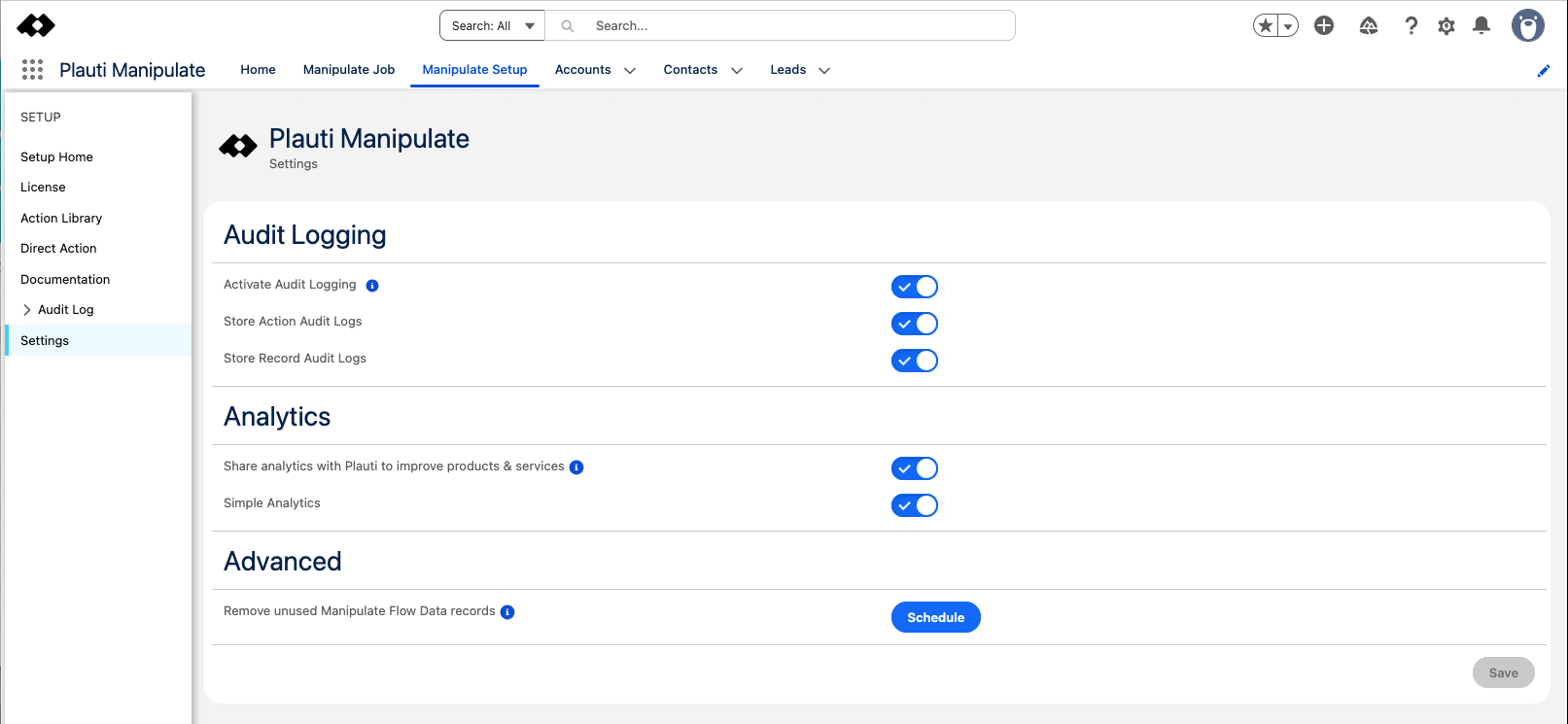Click the Simple Analytics label

272,503
